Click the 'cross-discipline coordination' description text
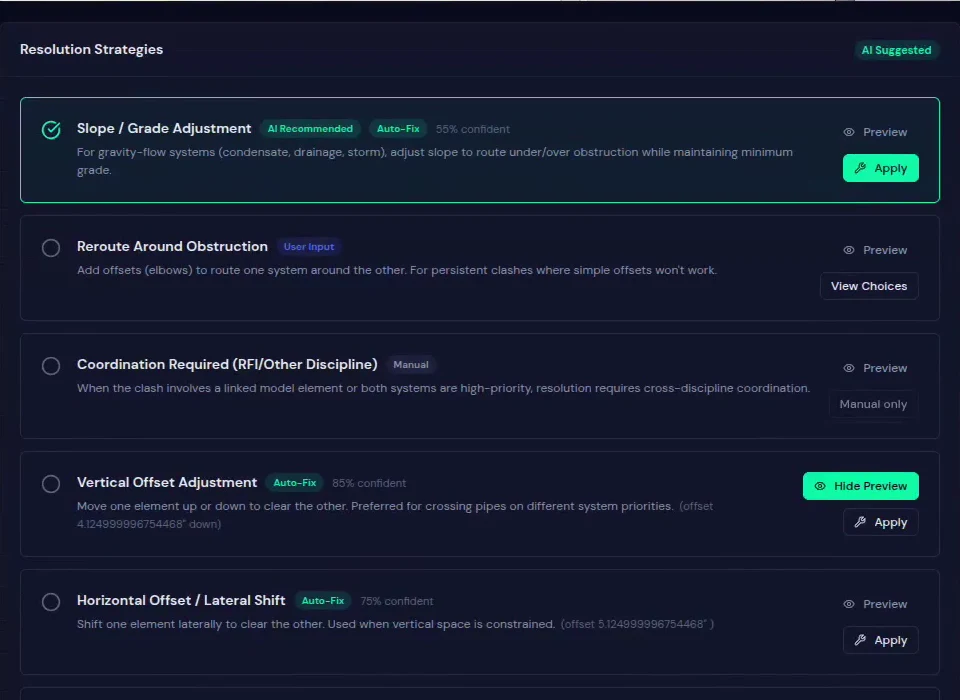 443,388
